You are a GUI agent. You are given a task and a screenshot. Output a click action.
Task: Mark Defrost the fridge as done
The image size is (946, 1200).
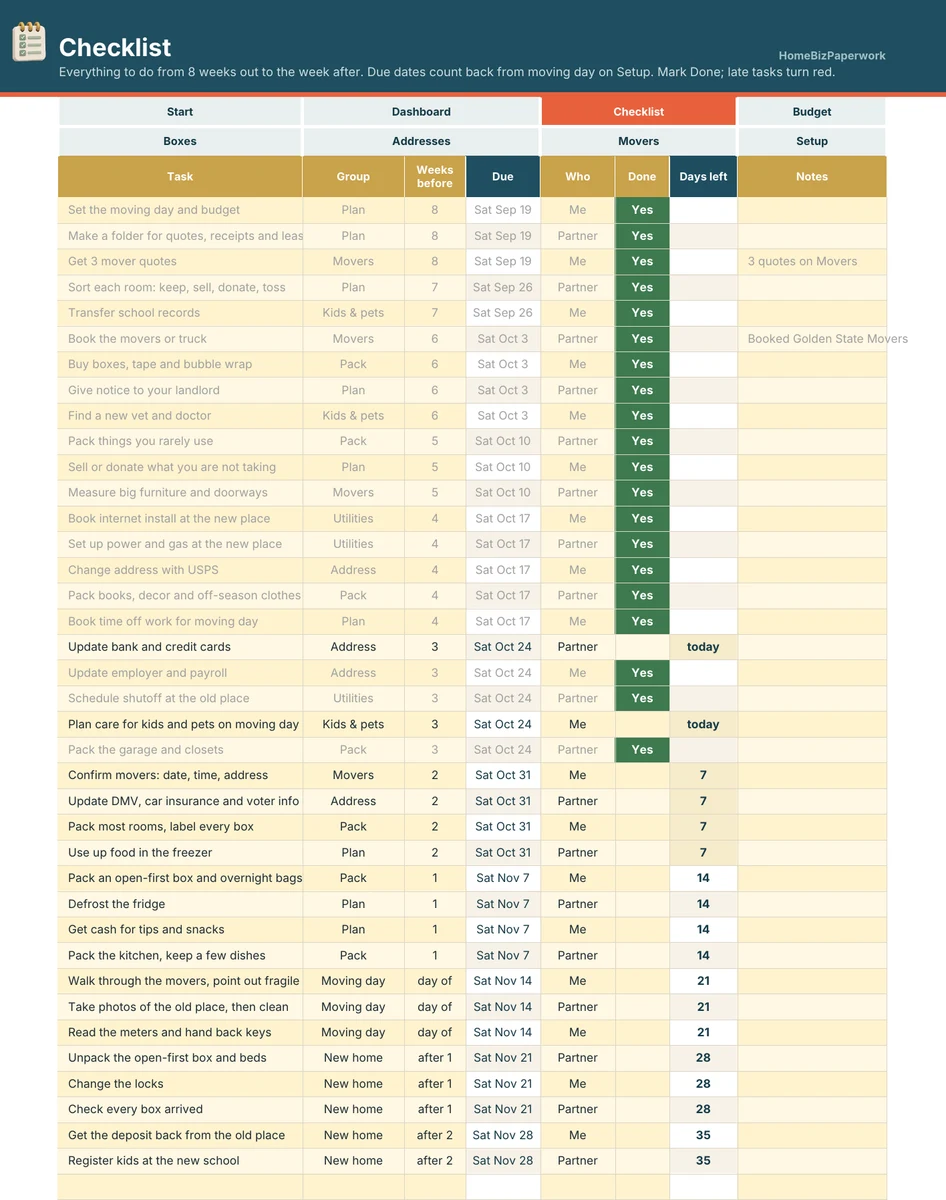(642, 904)
